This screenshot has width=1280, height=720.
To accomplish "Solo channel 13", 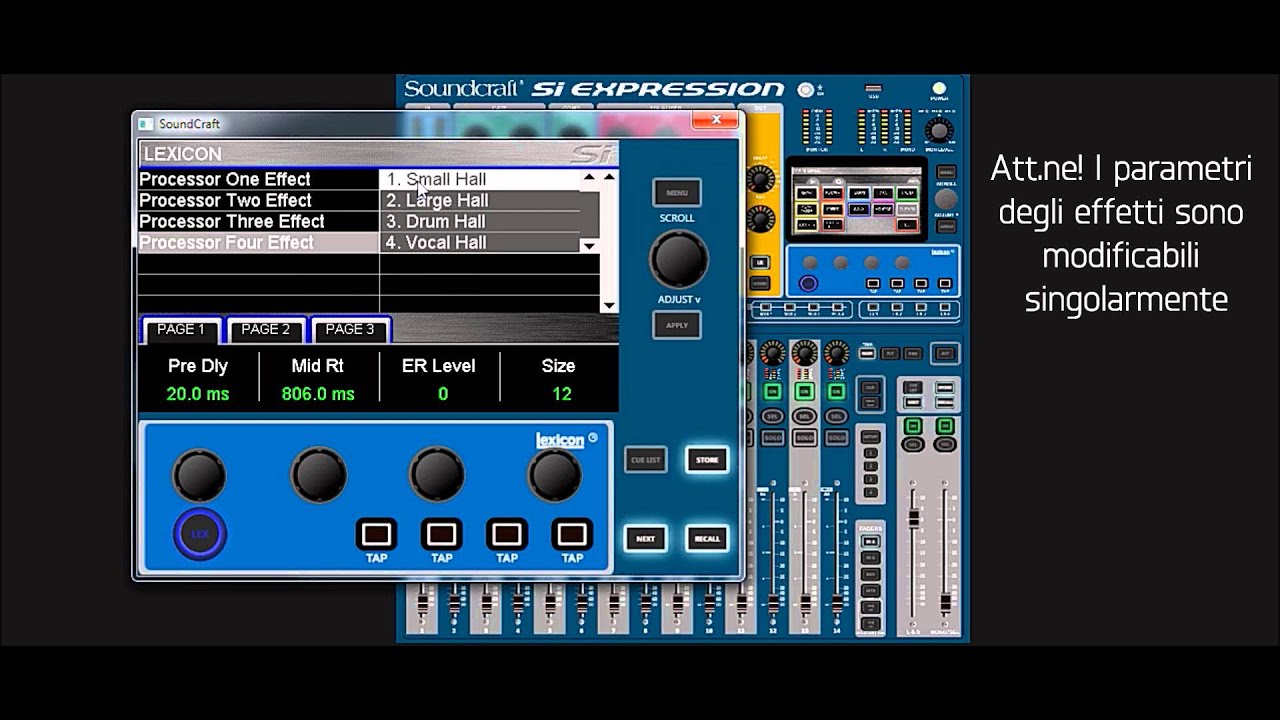I will click(x=805, y=438).
